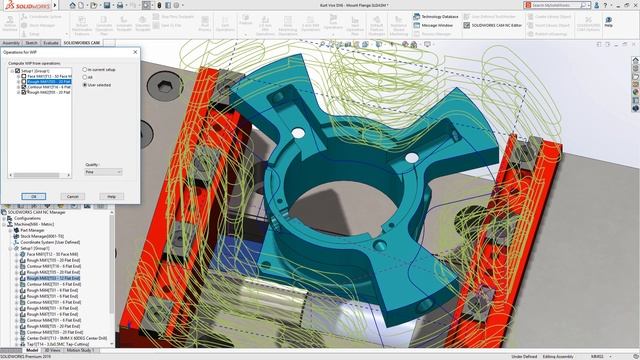The height and width of the screenshot is (360, 640).
Task: Click the monitor view settings icon in heads-up toolbar
Action: [x=427, y=44]
